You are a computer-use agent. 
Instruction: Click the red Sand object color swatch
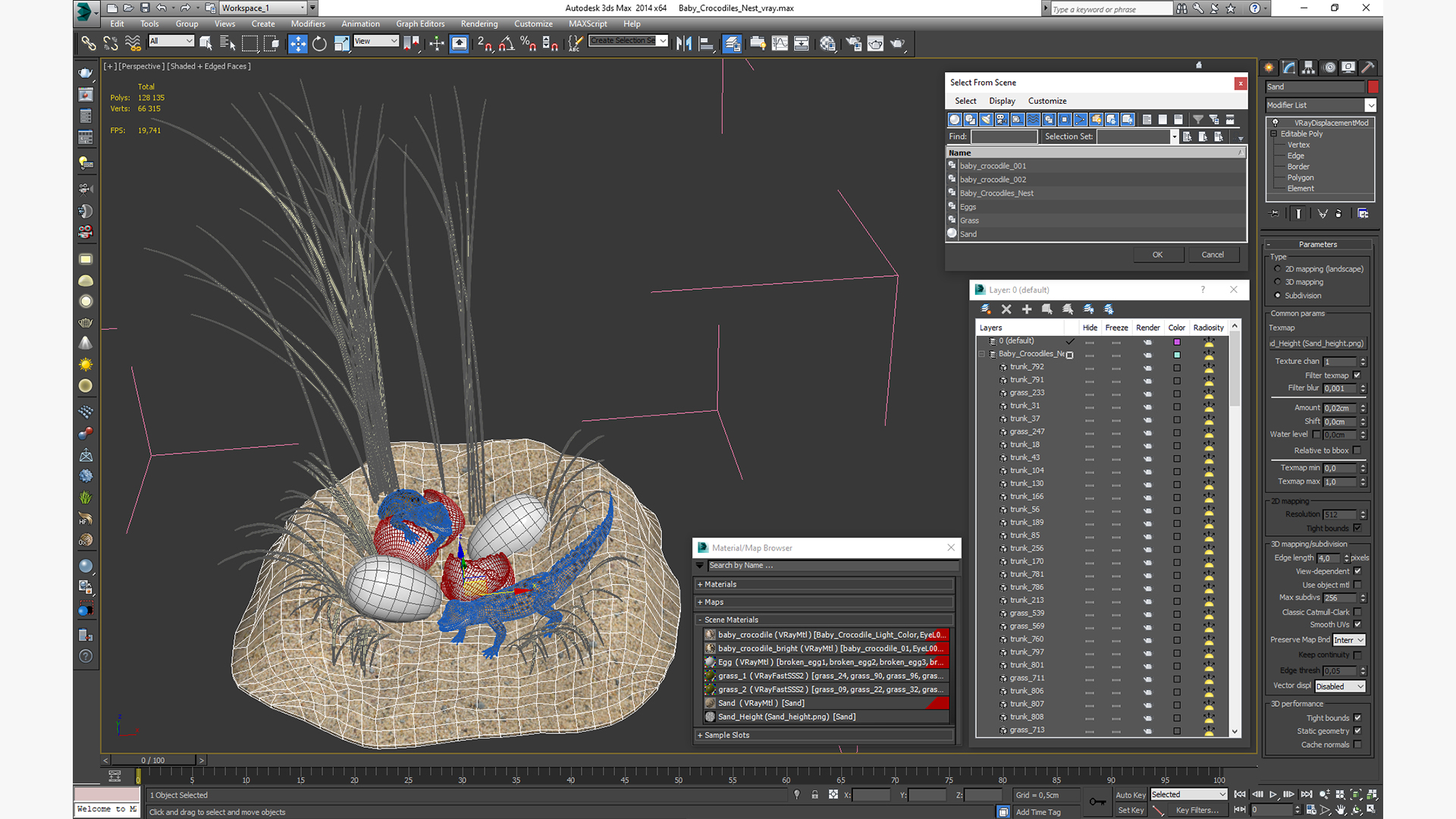[x=1373, y=87]
